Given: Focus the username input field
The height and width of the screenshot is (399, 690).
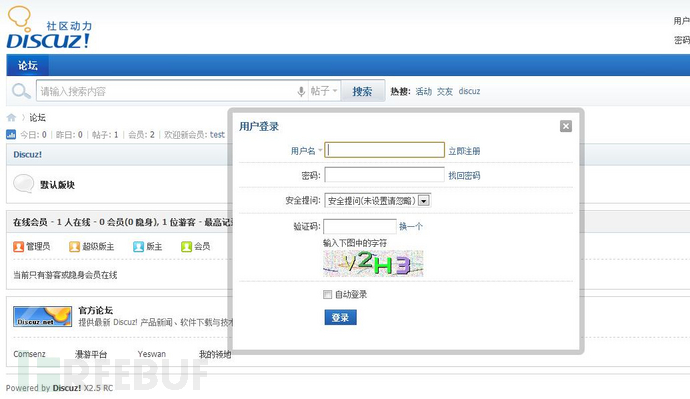Looking at the screenshot, I should click(385, 150).
